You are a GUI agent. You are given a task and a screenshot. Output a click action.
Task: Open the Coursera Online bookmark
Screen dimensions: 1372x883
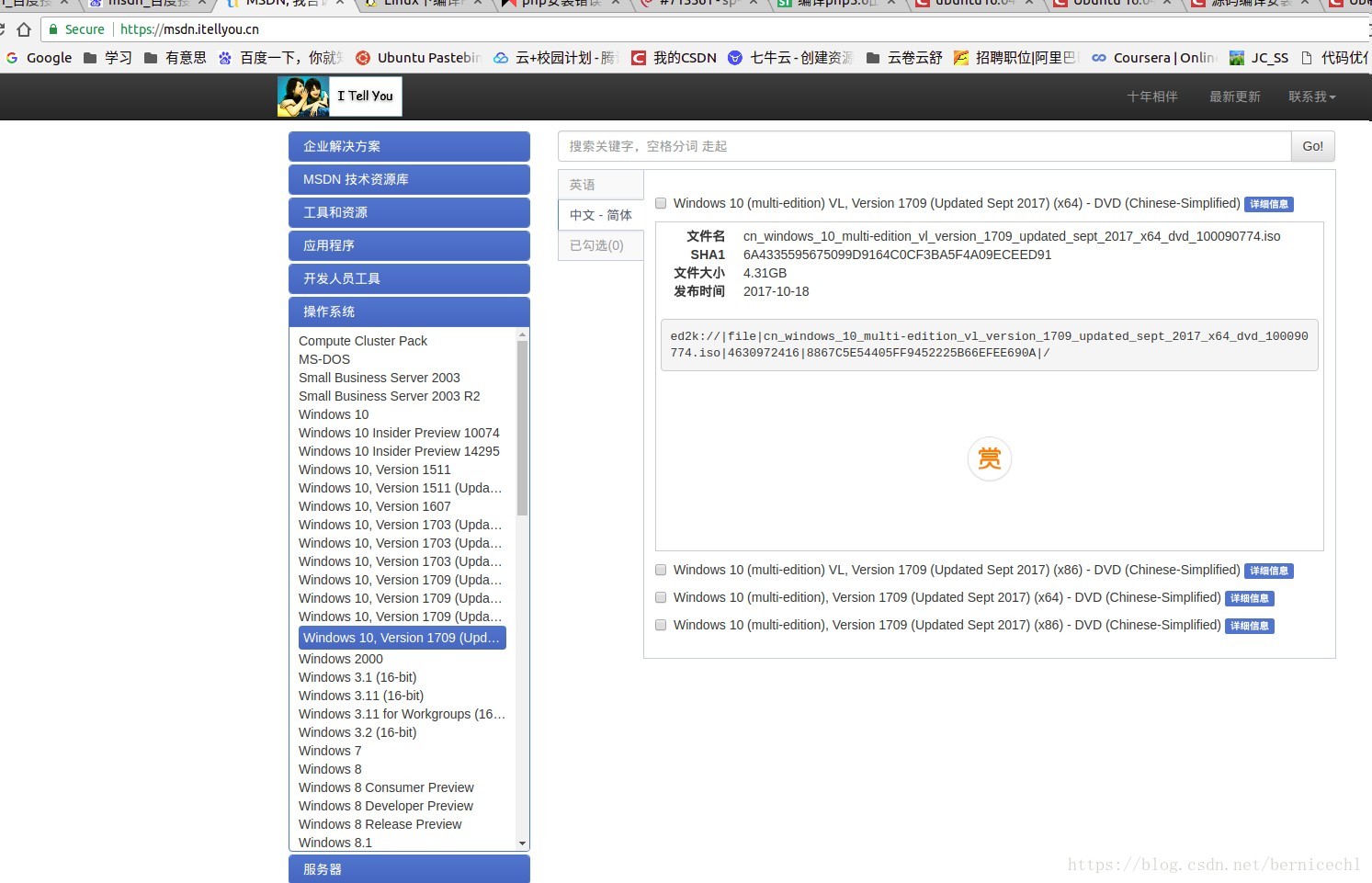(x=1153, y=58)
